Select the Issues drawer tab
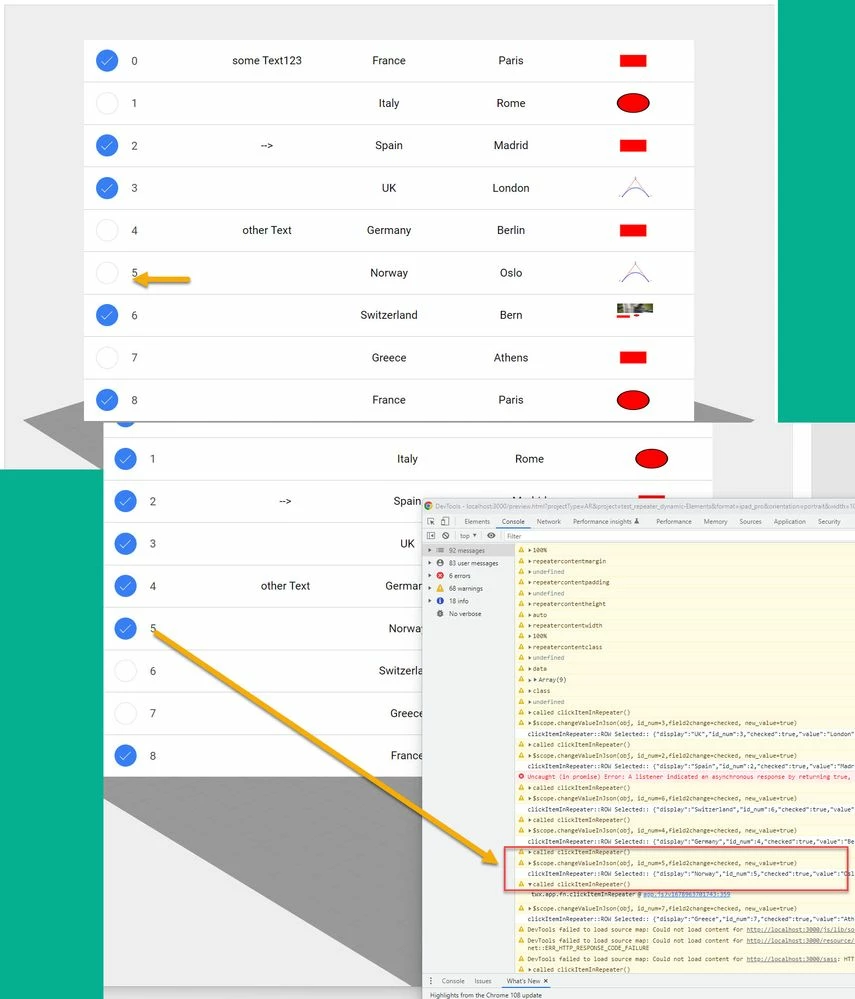 [x=483, y=981]
